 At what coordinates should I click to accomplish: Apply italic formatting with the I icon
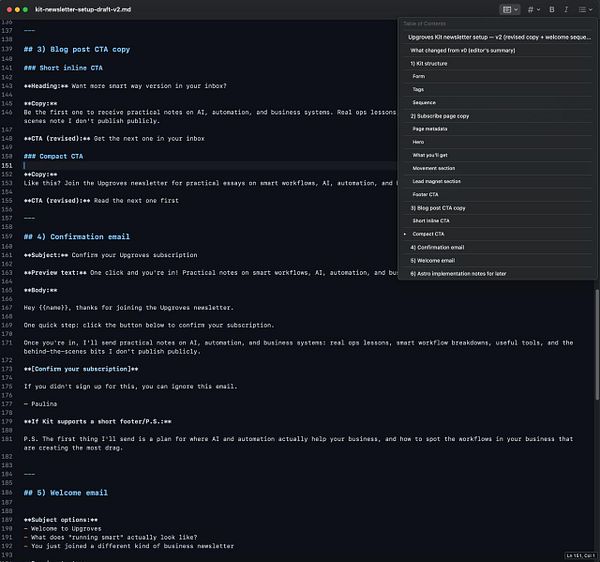[566, 10]
